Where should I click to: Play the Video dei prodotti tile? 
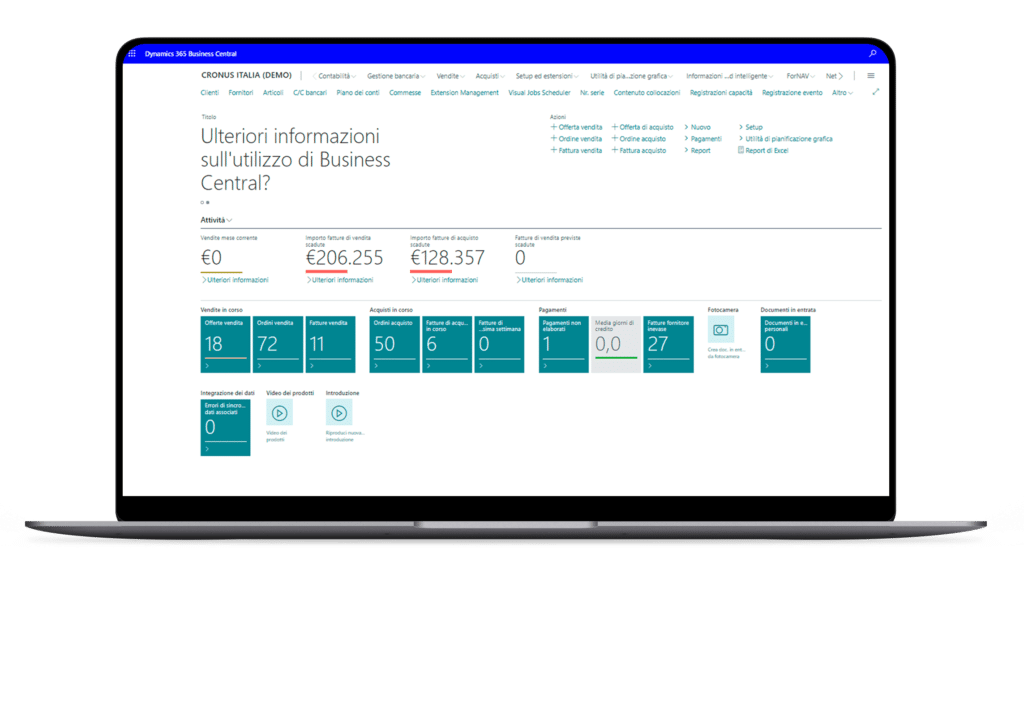[279, 412]
